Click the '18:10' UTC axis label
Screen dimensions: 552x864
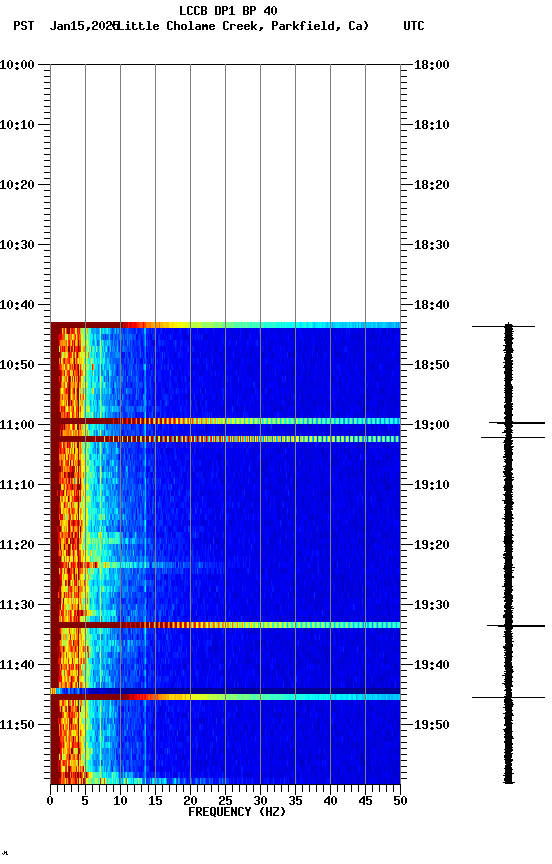(x=432, y=125)
